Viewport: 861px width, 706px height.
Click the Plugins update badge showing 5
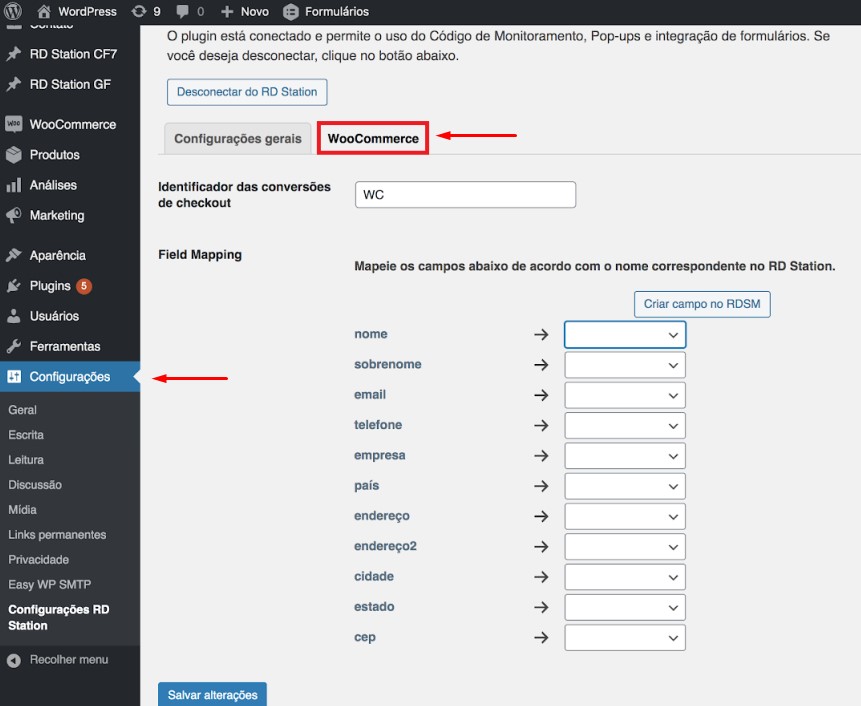pyautogui.click(x=84, y=286)
